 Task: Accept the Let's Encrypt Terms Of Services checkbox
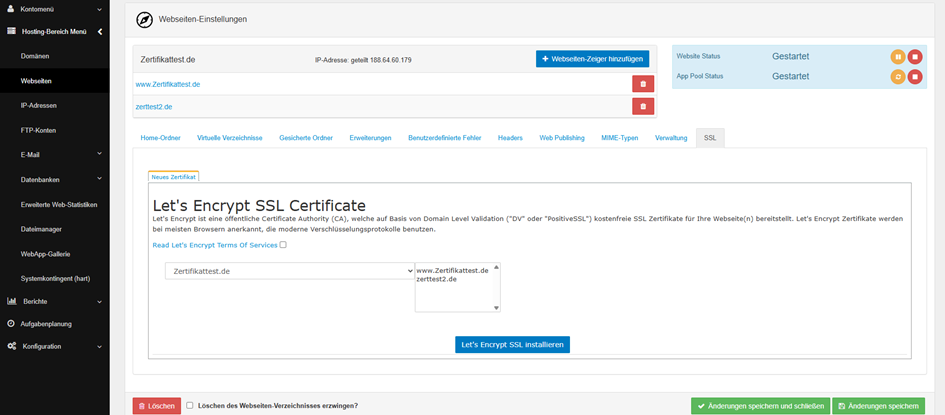(283, 245)
